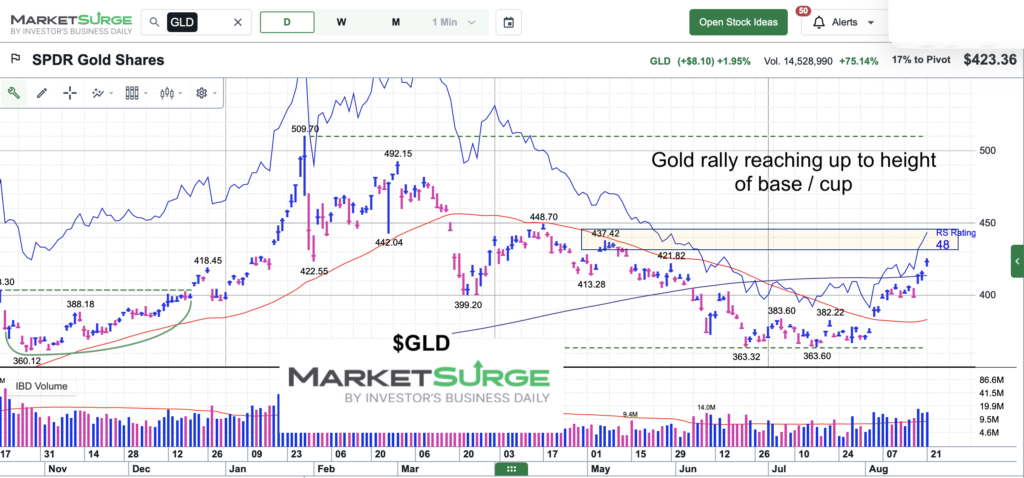
Task: Click the +75.14% volume change
Action: (860, 61)
